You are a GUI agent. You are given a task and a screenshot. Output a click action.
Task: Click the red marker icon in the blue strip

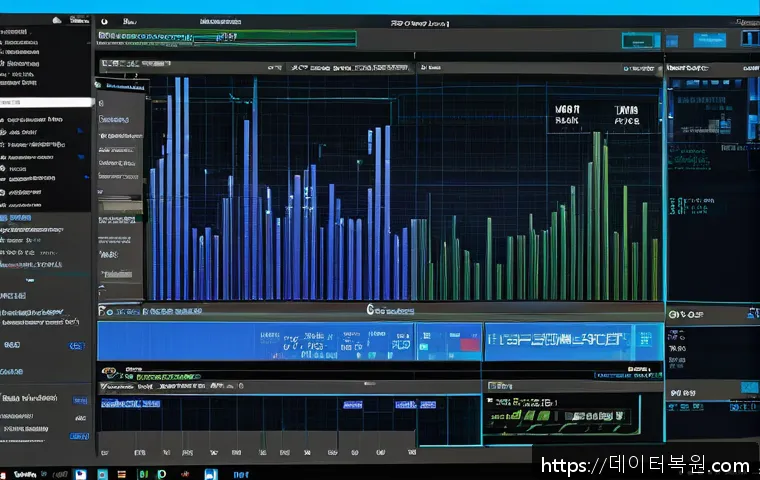tap(465, 344)
